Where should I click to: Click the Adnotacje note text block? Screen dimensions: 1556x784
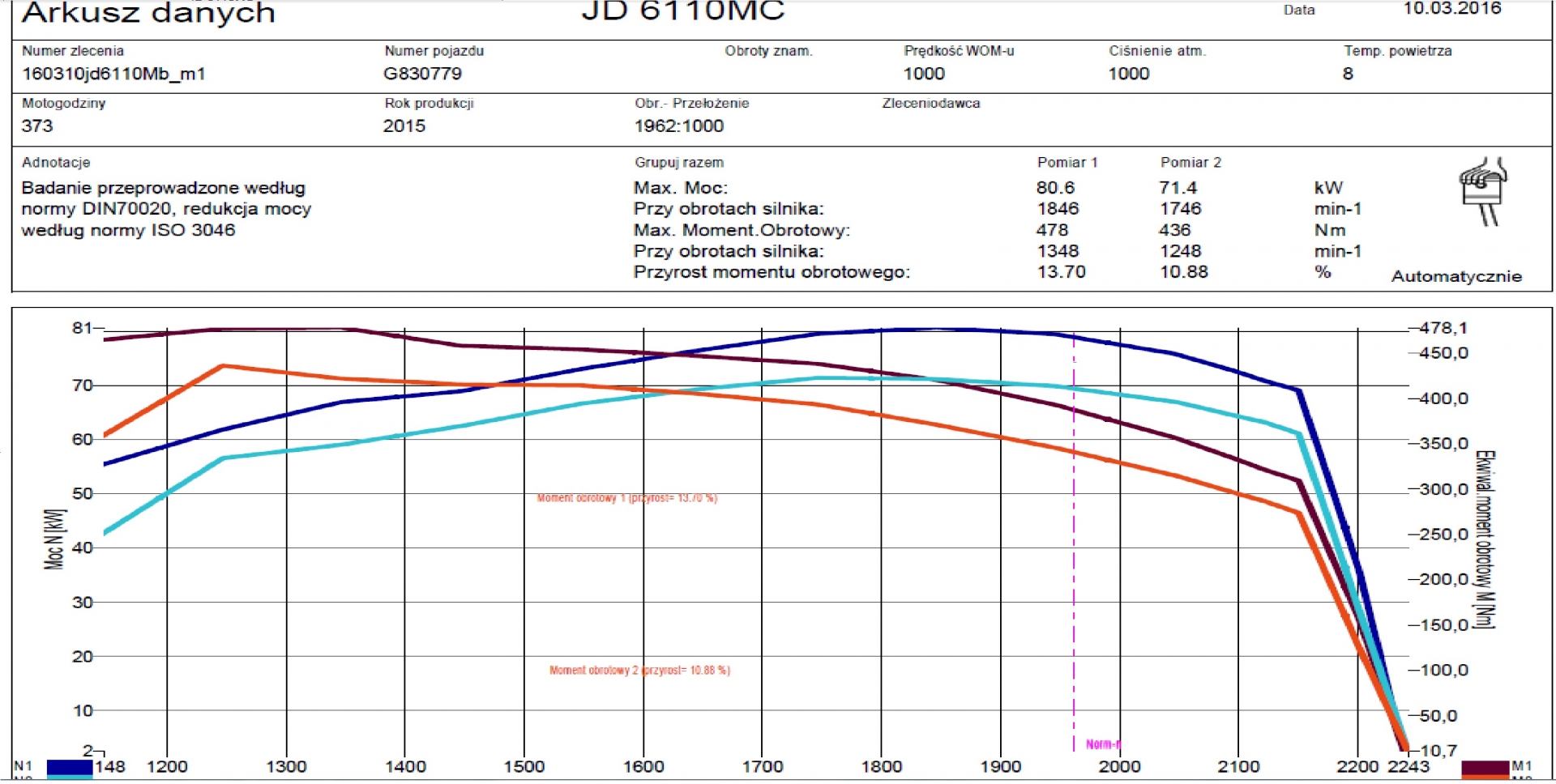(166, 209)
